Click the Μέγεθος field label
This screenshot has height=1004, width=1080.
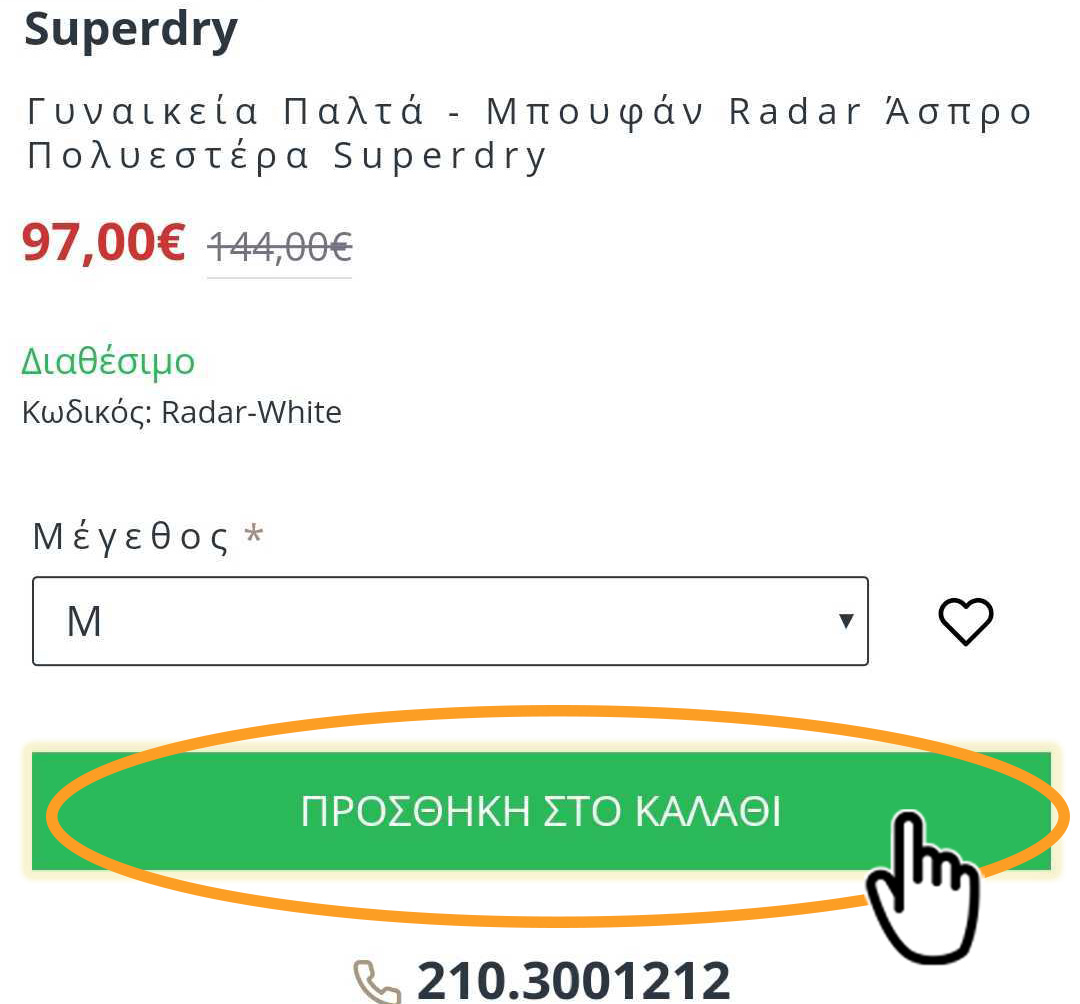(x=131, y=537)
